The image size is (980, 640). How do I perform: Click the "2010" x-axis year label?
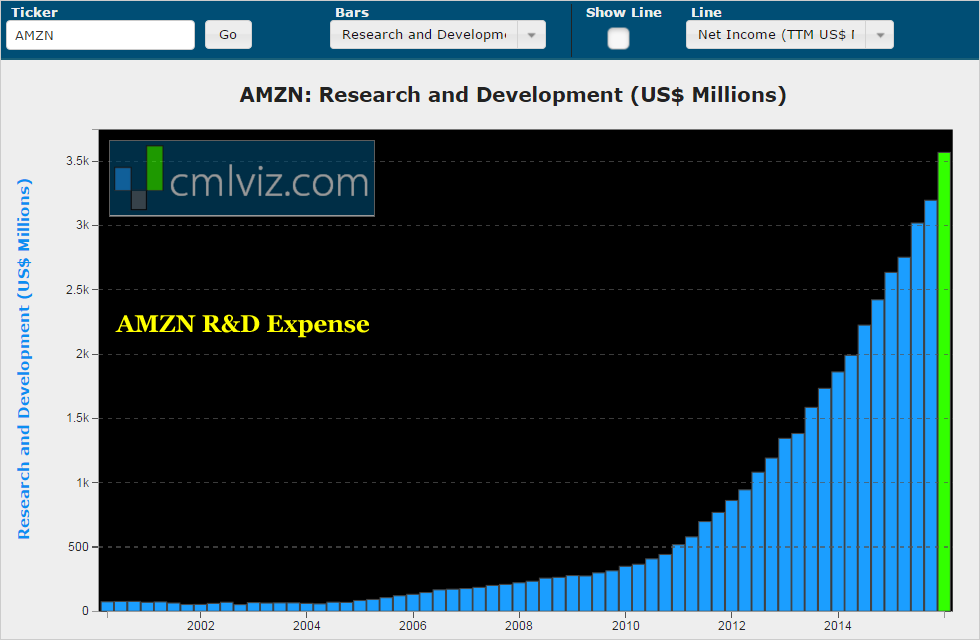[x=626, y=626]
